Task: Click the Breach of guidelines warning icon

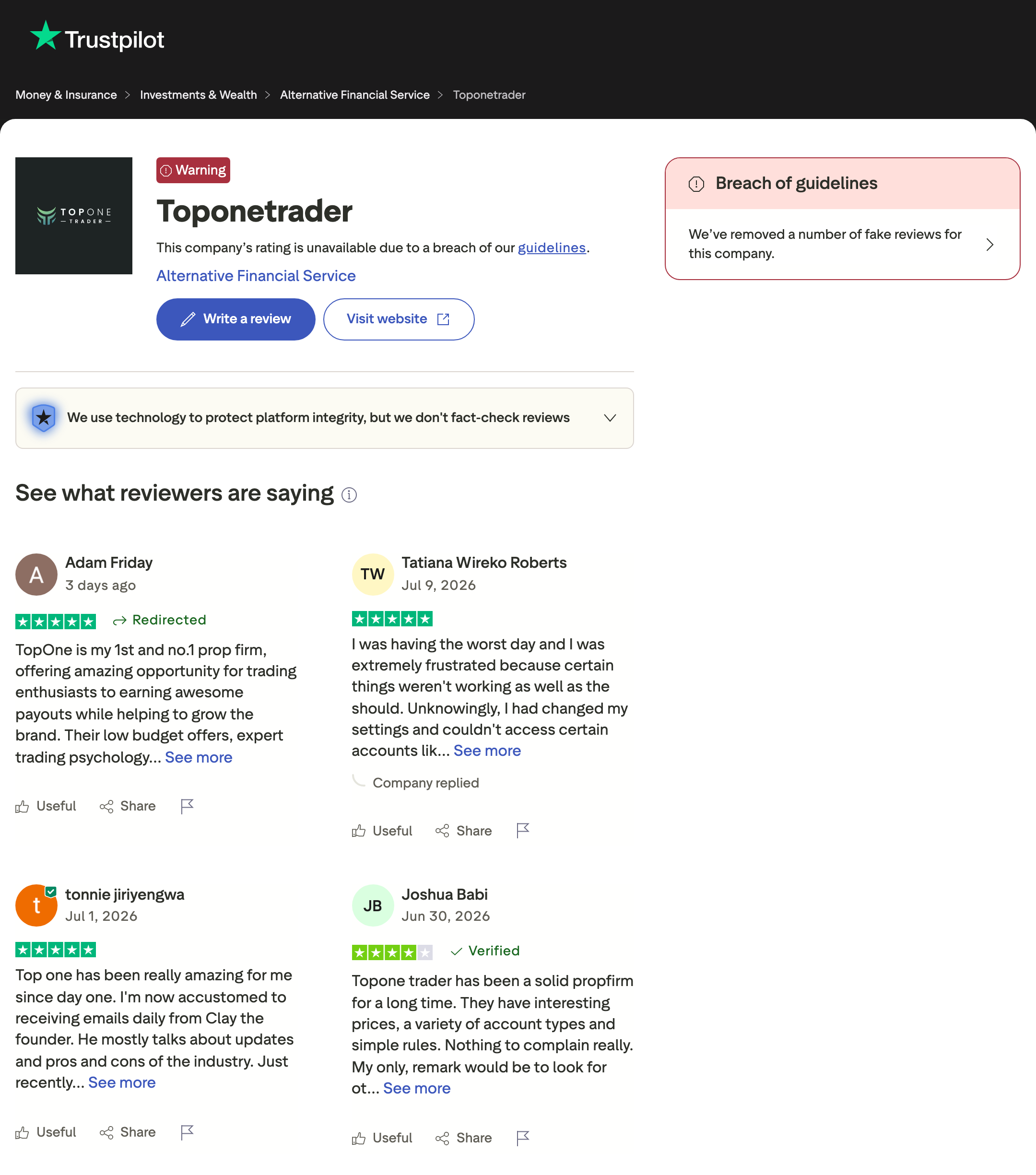Action: click(x=696, y=184)
